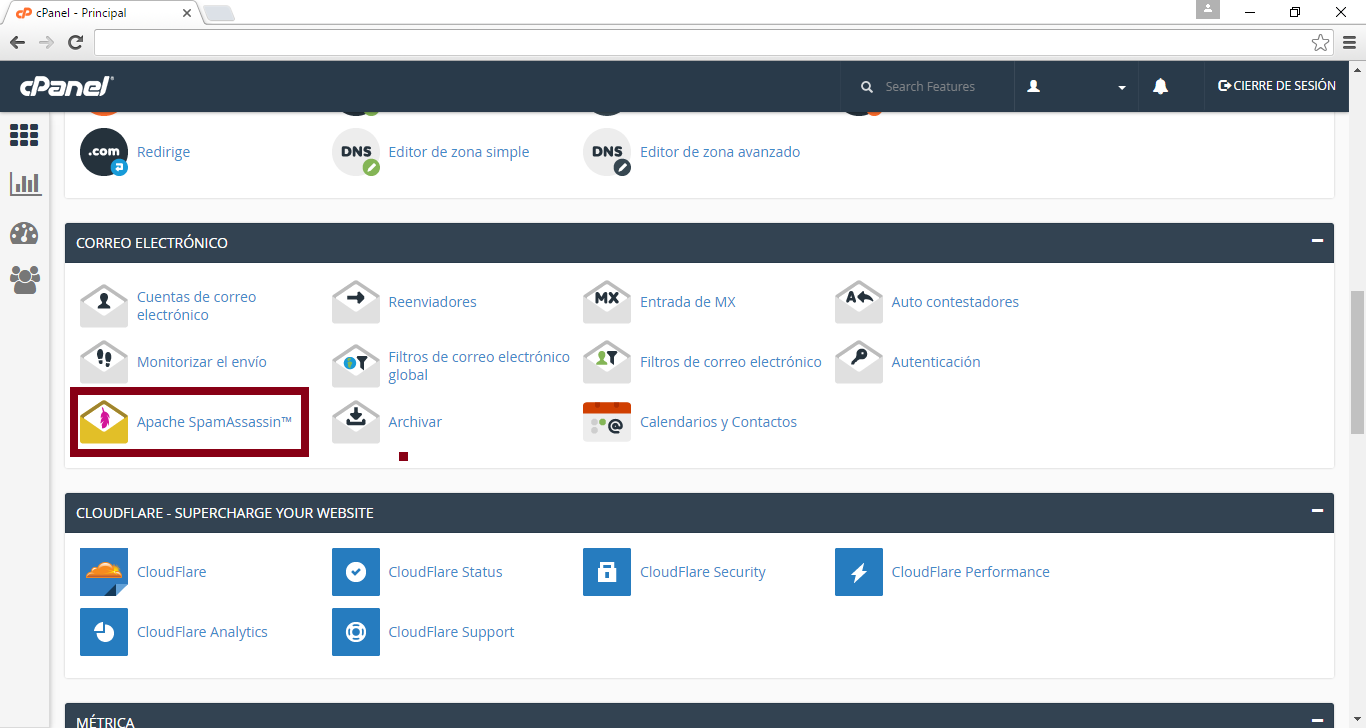Click the Reenviadores forwarders icon

pos(356,302)
